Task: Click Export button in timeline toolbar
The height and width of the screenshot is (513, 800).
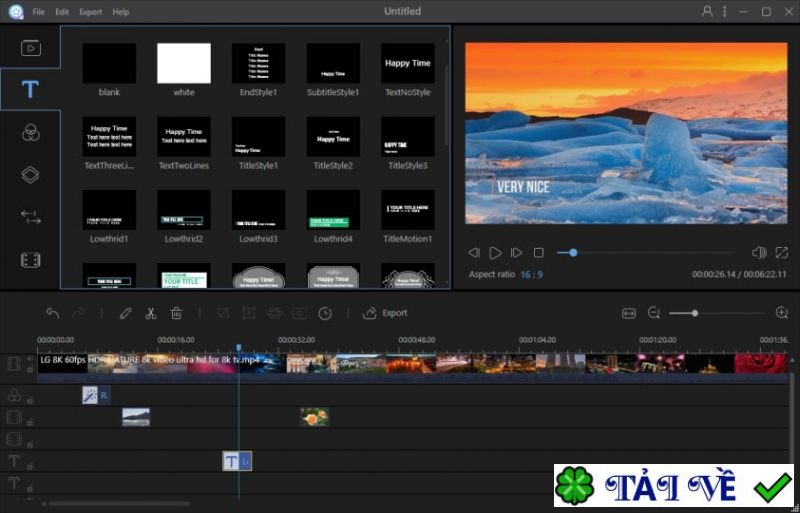Action: [x=386, y=313]
